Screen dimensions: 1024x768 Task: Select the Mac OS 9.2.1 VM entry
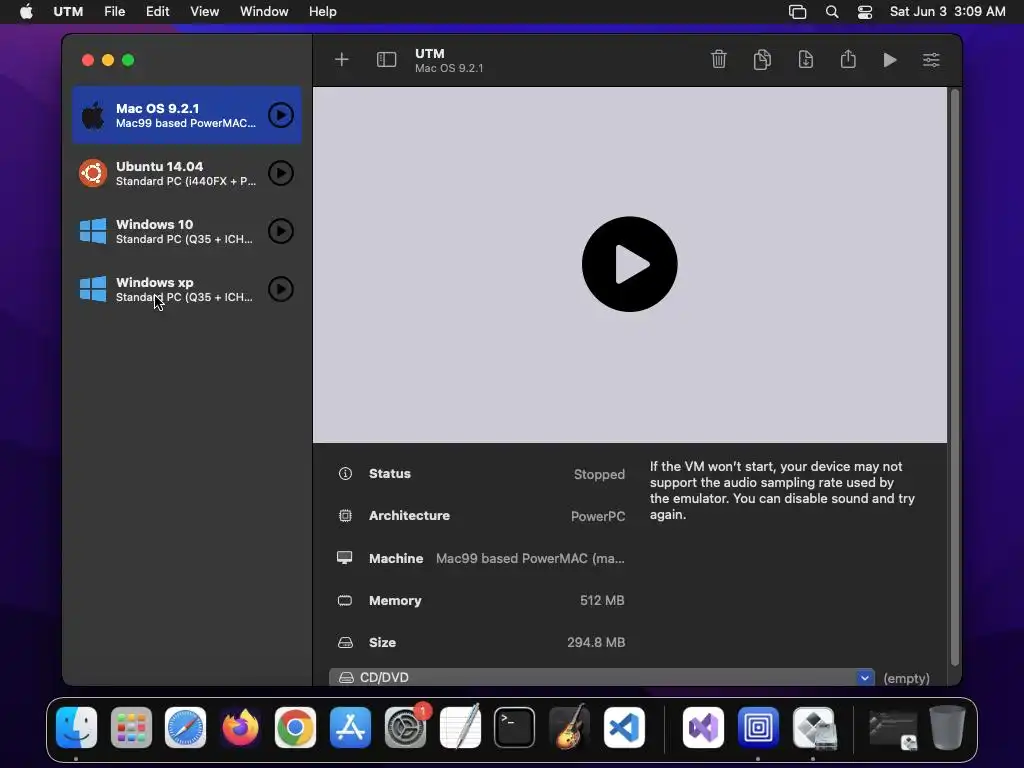tap(187, 115)
